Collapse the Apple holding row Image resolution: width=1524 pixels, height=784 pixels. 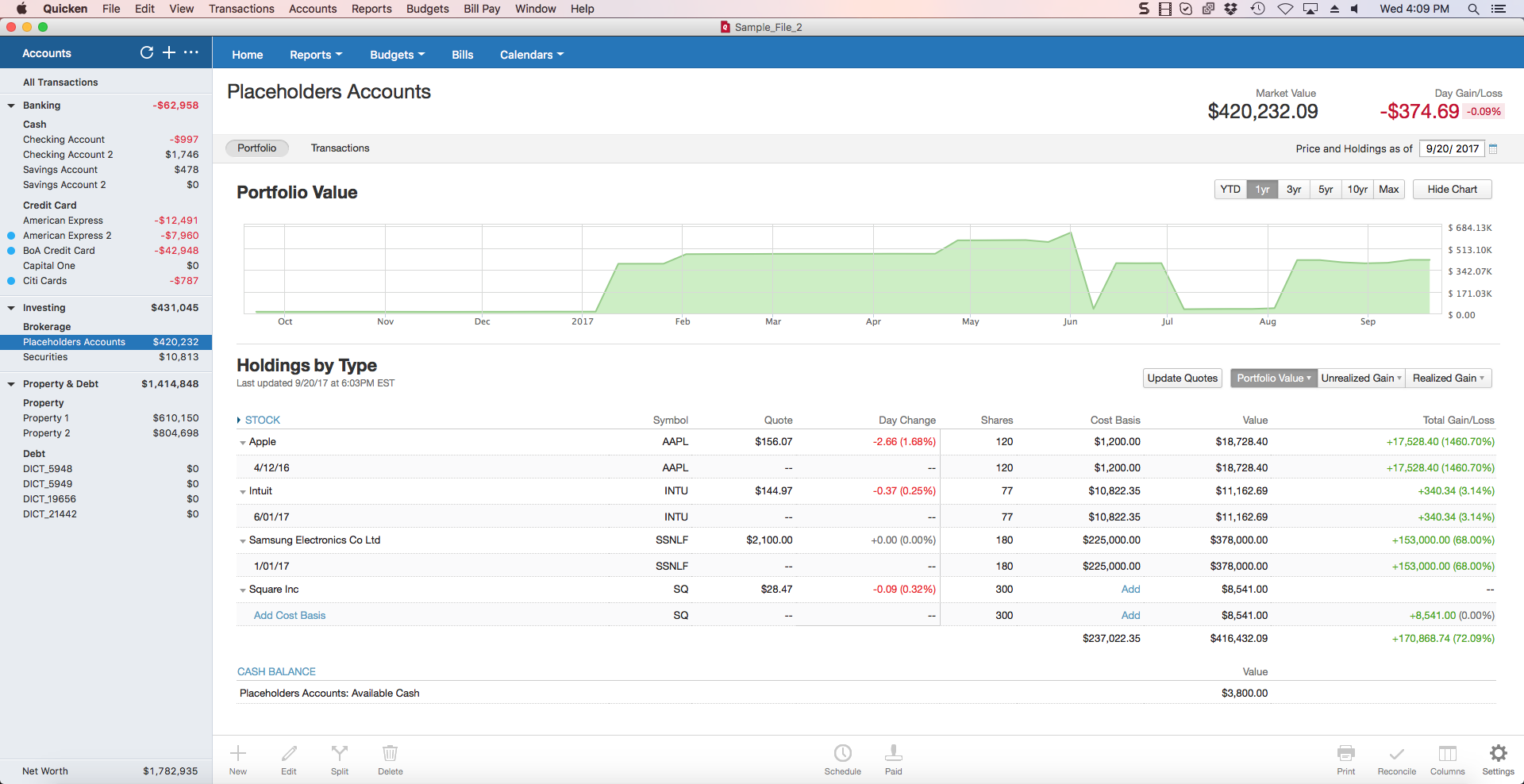pyautogui.click(x=243, y=443)
